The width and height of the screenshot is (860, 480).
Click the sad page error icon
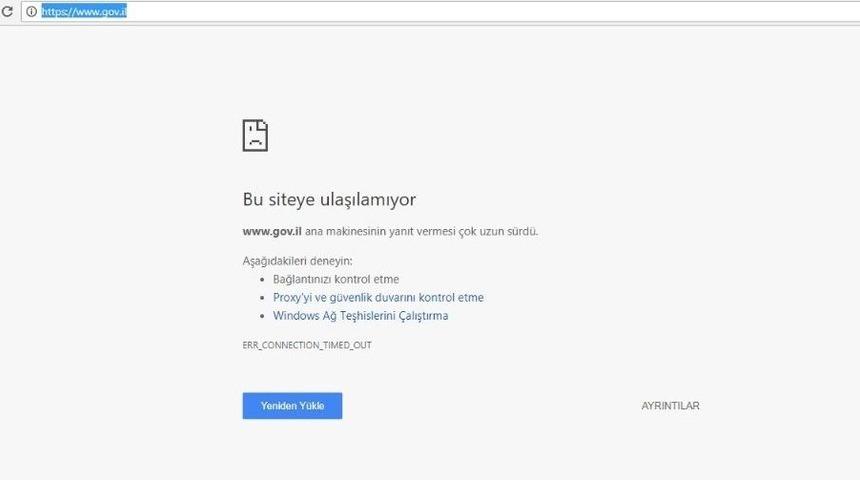pyautogui.click(x=255, y=135)
